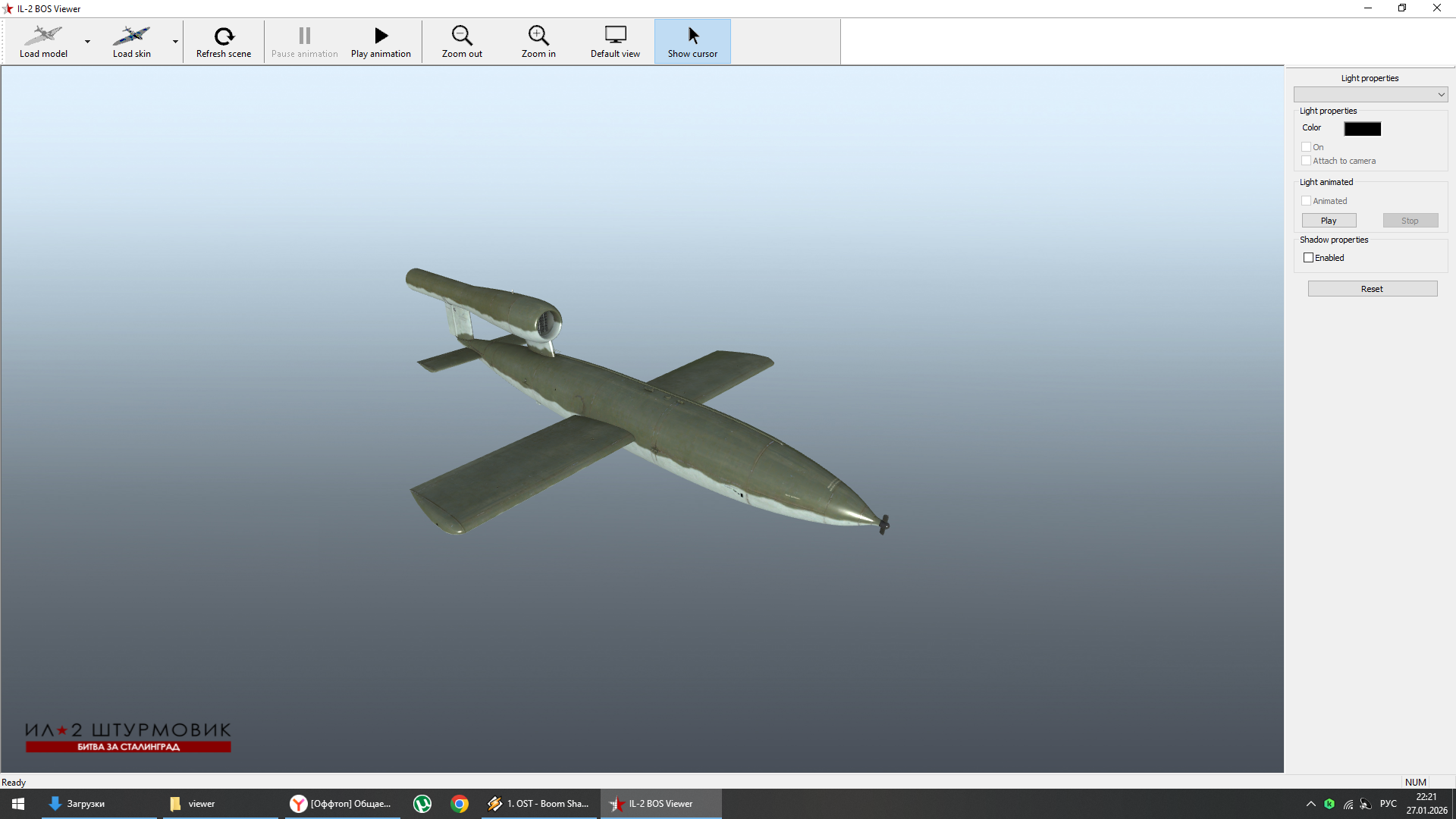Check the light On checkbox
Viewport: 1456px width, 819px height.
click(1307, 147)
